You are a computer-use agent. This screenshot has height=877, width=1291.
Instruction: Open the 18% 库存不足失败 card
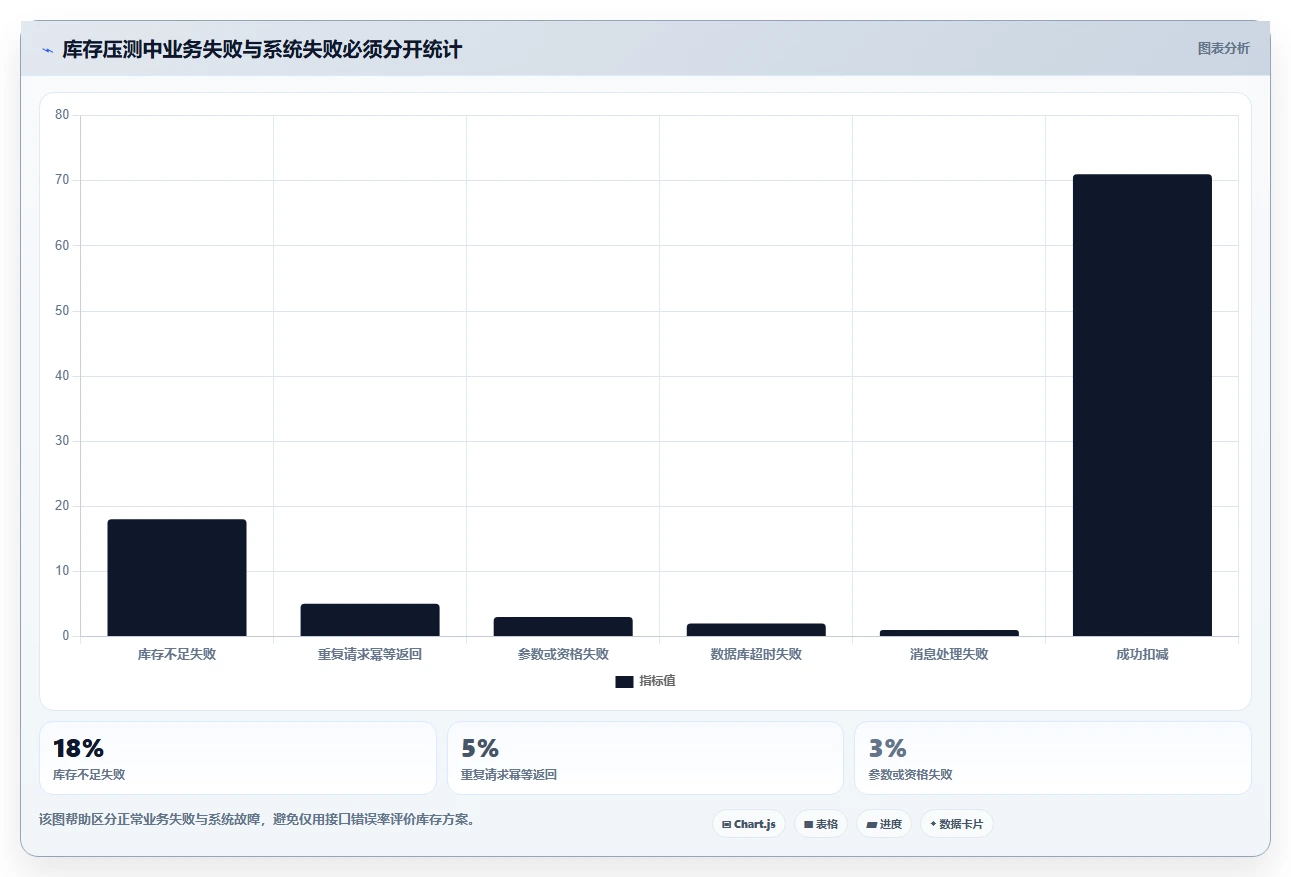pos(238,758)
